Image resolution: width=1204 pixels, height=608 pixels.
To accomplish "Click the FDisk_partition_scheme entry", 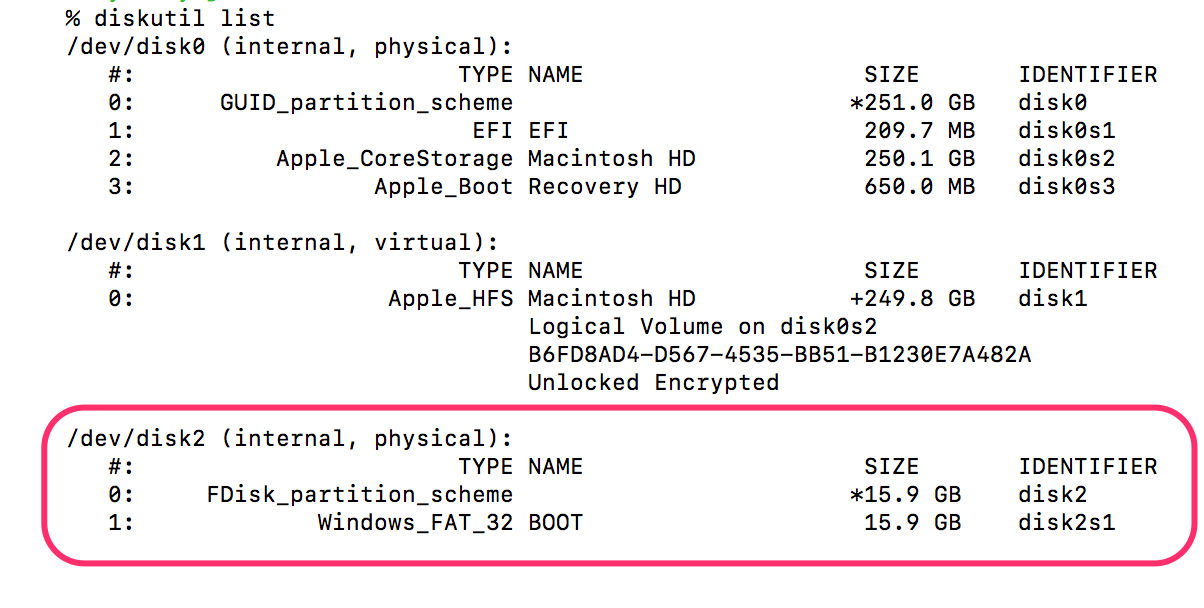I will tap(359, 494).
